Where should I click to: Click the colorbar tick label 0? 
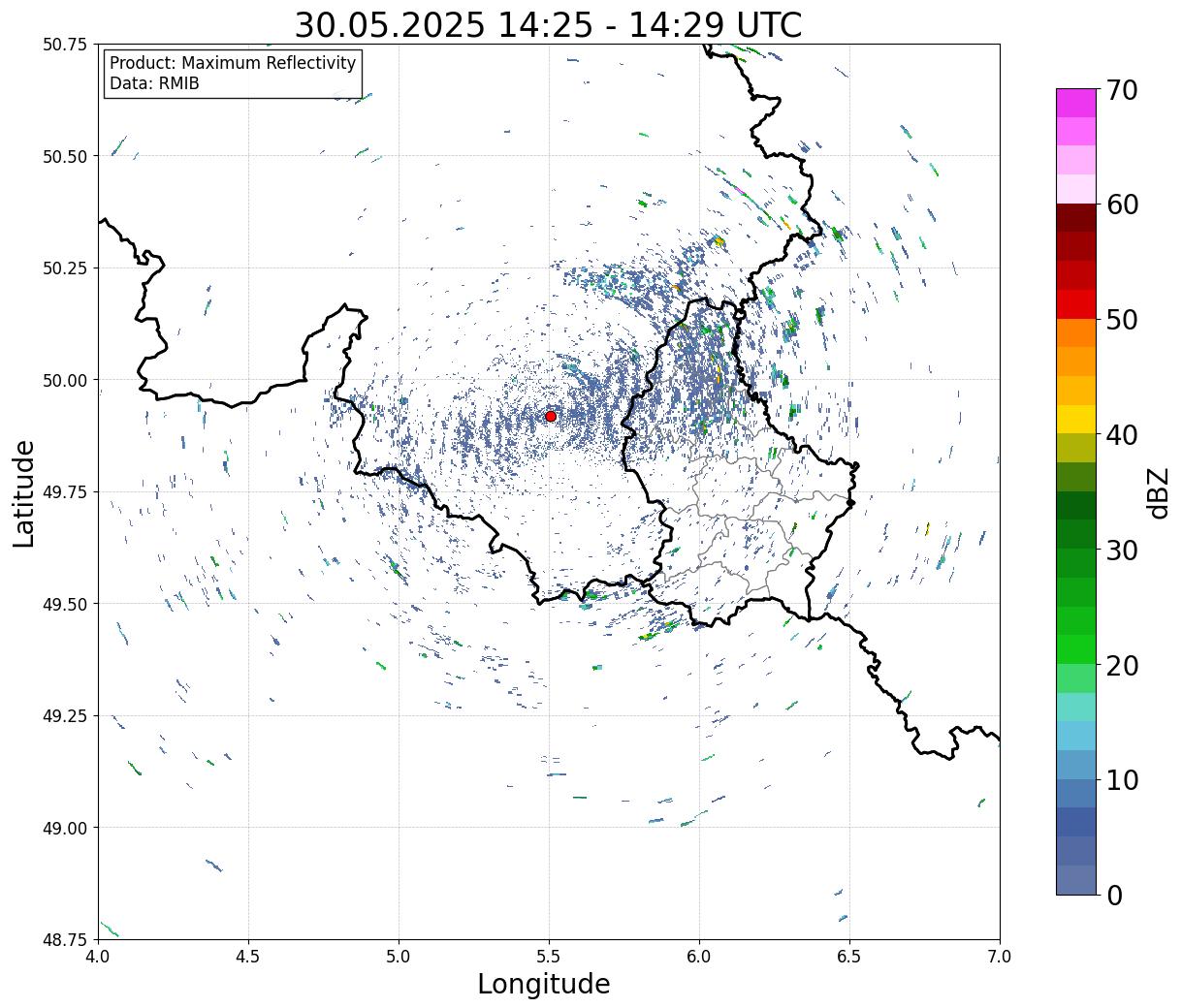pyautogui.click(x=1114, y=895)
